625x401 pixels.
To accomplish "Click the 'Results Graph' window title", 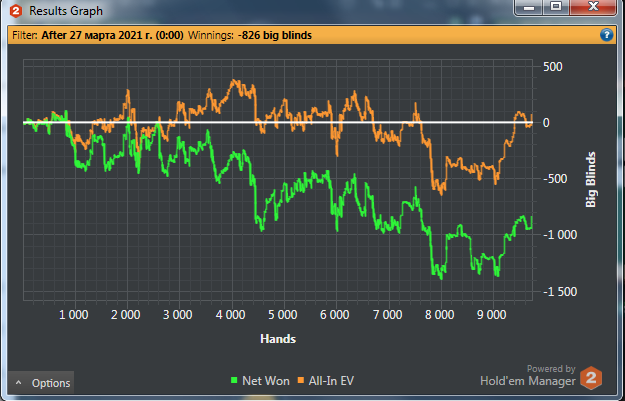I will click(x=66, y=11).
